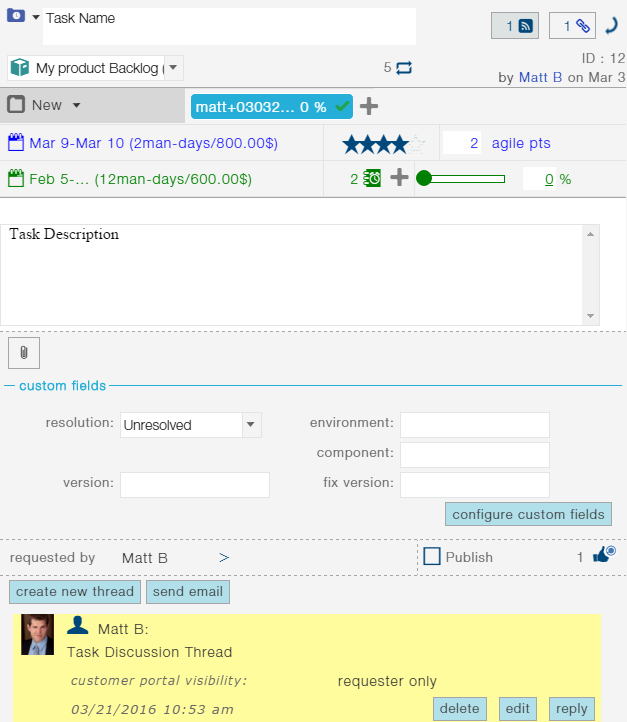Screen dimensions: 627x722
Task: Click the requester chevron arrow
Action: (224, 558)
